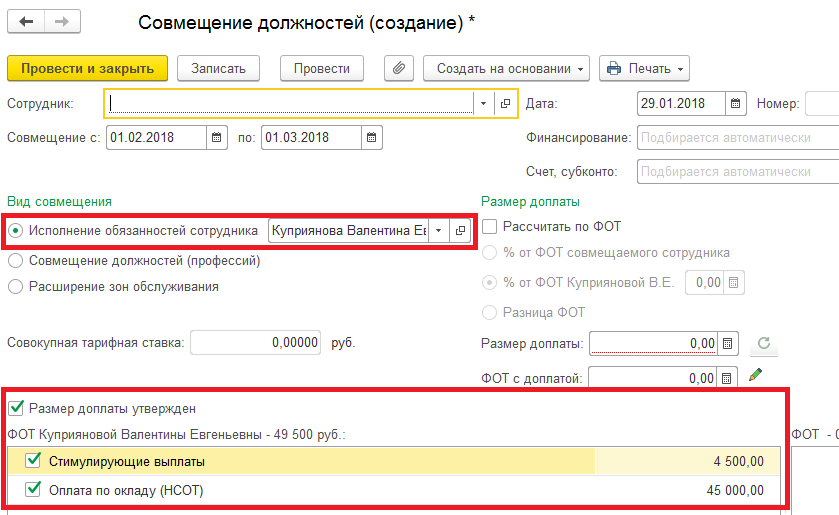839x515 pixels.
Task: Click the printer icon on Печать button
Action: click(614, 69)
